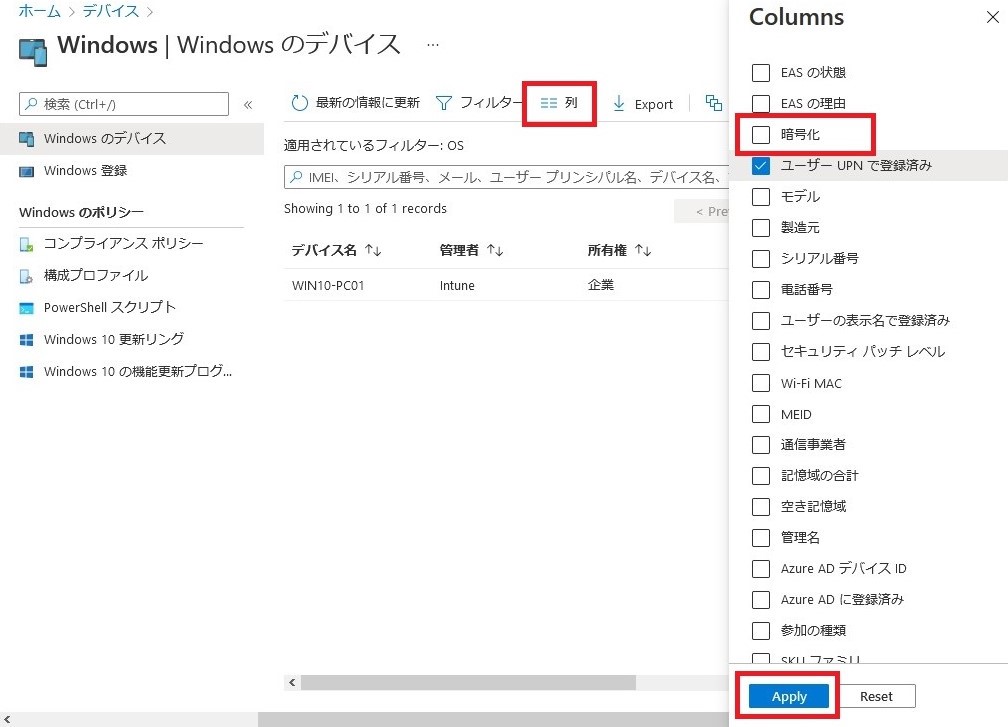Check the ユーザーの表示名で登録済み checkbox
Image resolution: width=1008 pixels, height=727 pixels.
(x=760, y=321)
